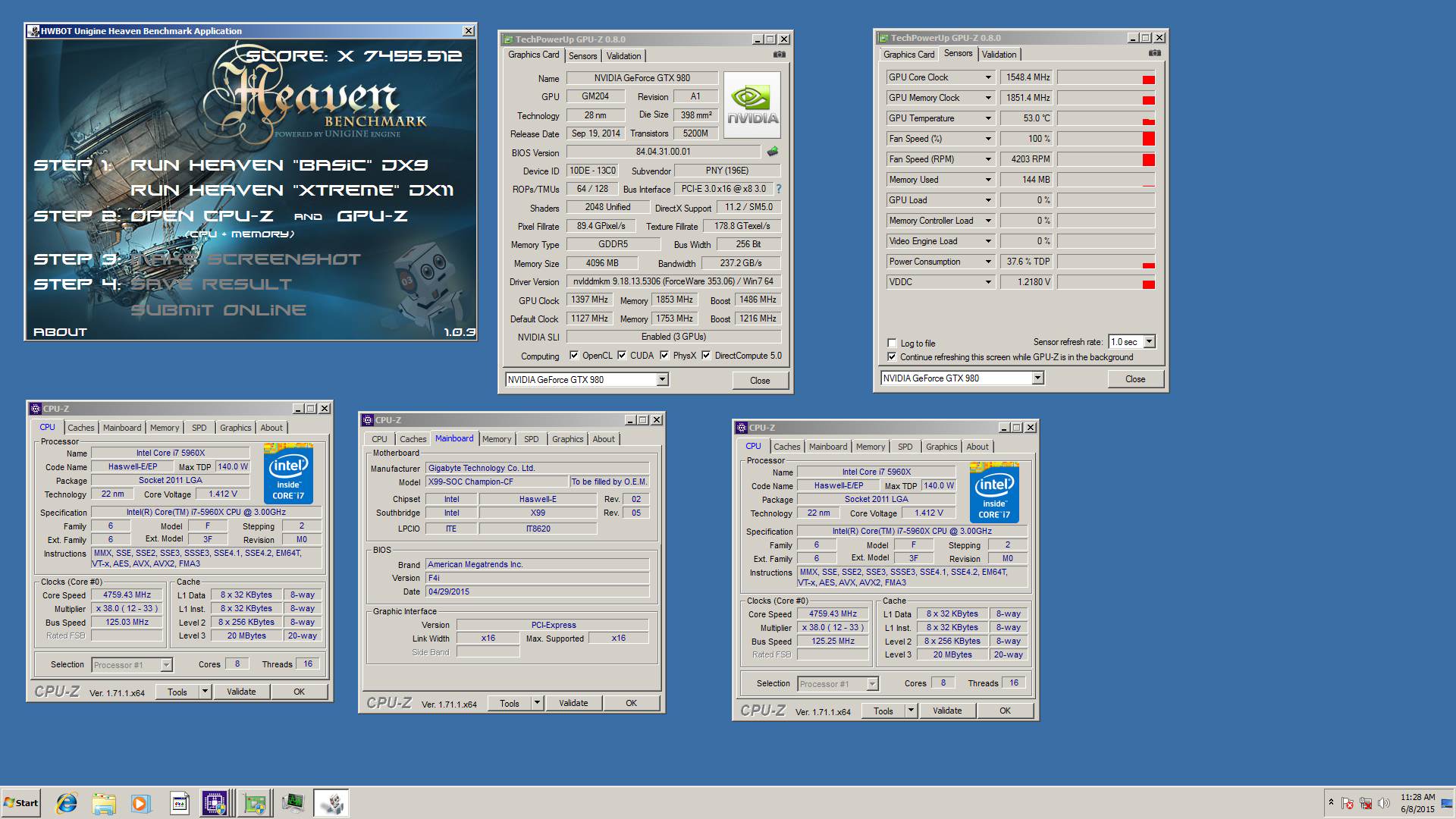Click the BIOS export chip icon in GPU-Z
The width and height of the screenshot is (1456, 819).
pos(773,152)
